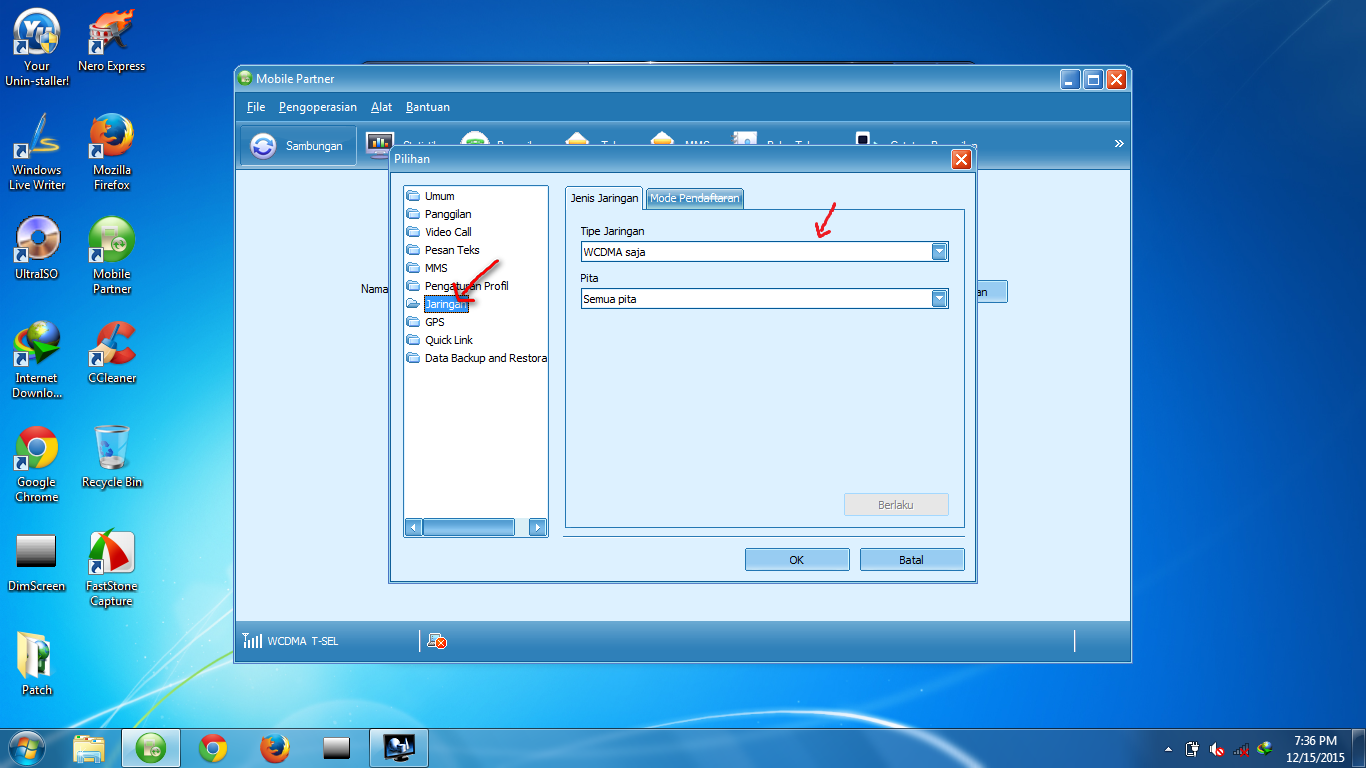Click the tree's horizontal scrollbar right arrow
Screen dimensions: 1366x768
538,527
